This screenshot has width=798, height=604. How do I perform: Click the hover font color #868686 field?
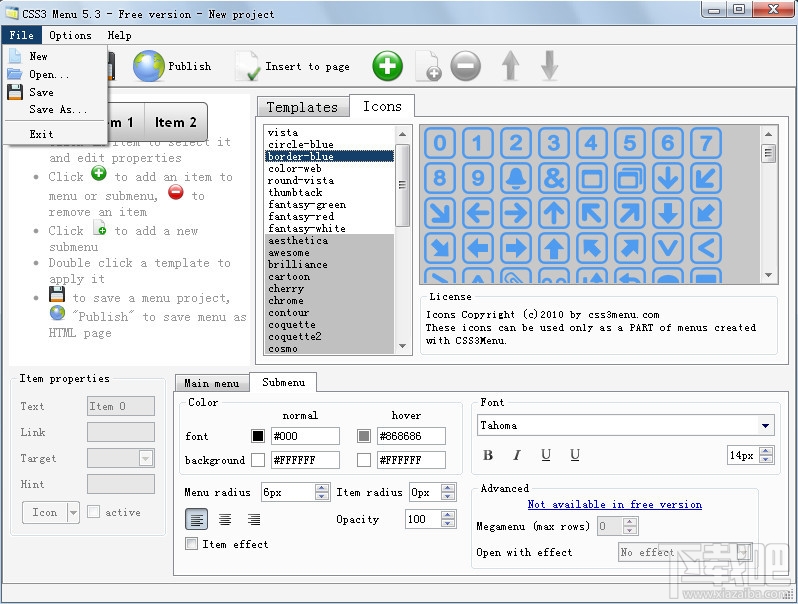[411, 436]
